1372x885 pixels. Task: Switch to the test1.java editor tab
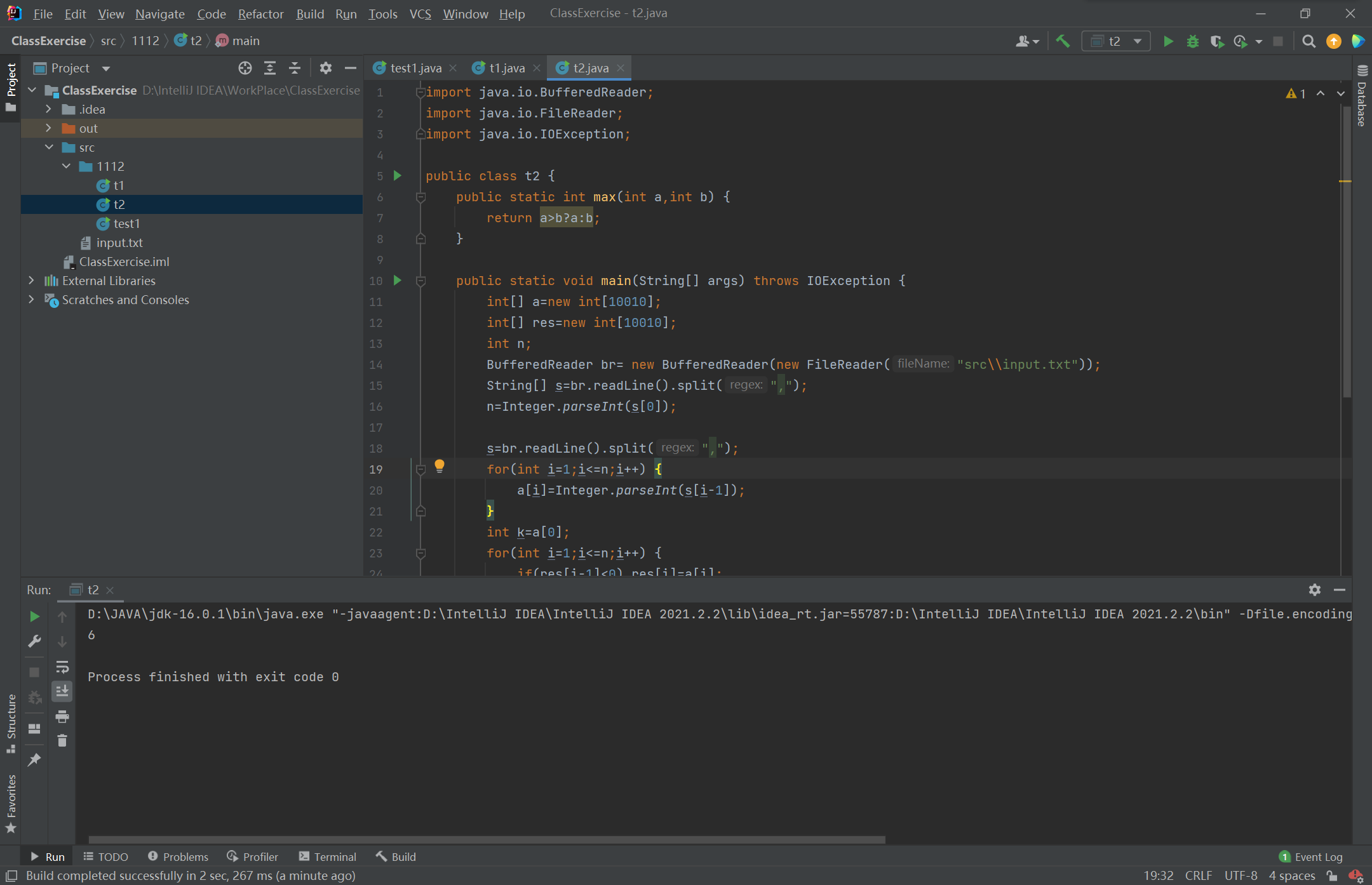pyautogui.click(x=415, y=68)
